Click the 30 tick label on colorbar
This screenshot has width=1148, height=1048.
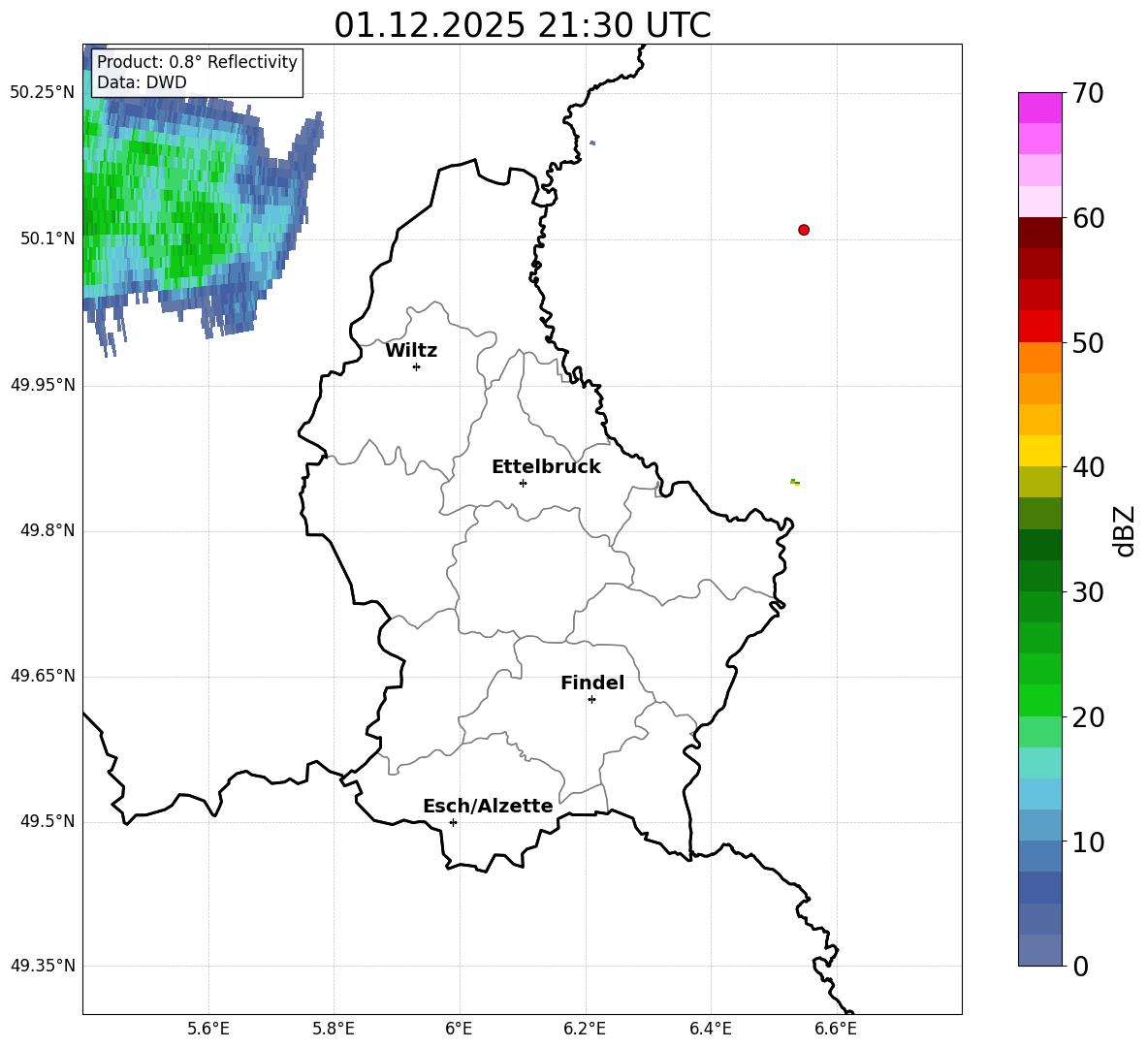tap(1088, 592)
